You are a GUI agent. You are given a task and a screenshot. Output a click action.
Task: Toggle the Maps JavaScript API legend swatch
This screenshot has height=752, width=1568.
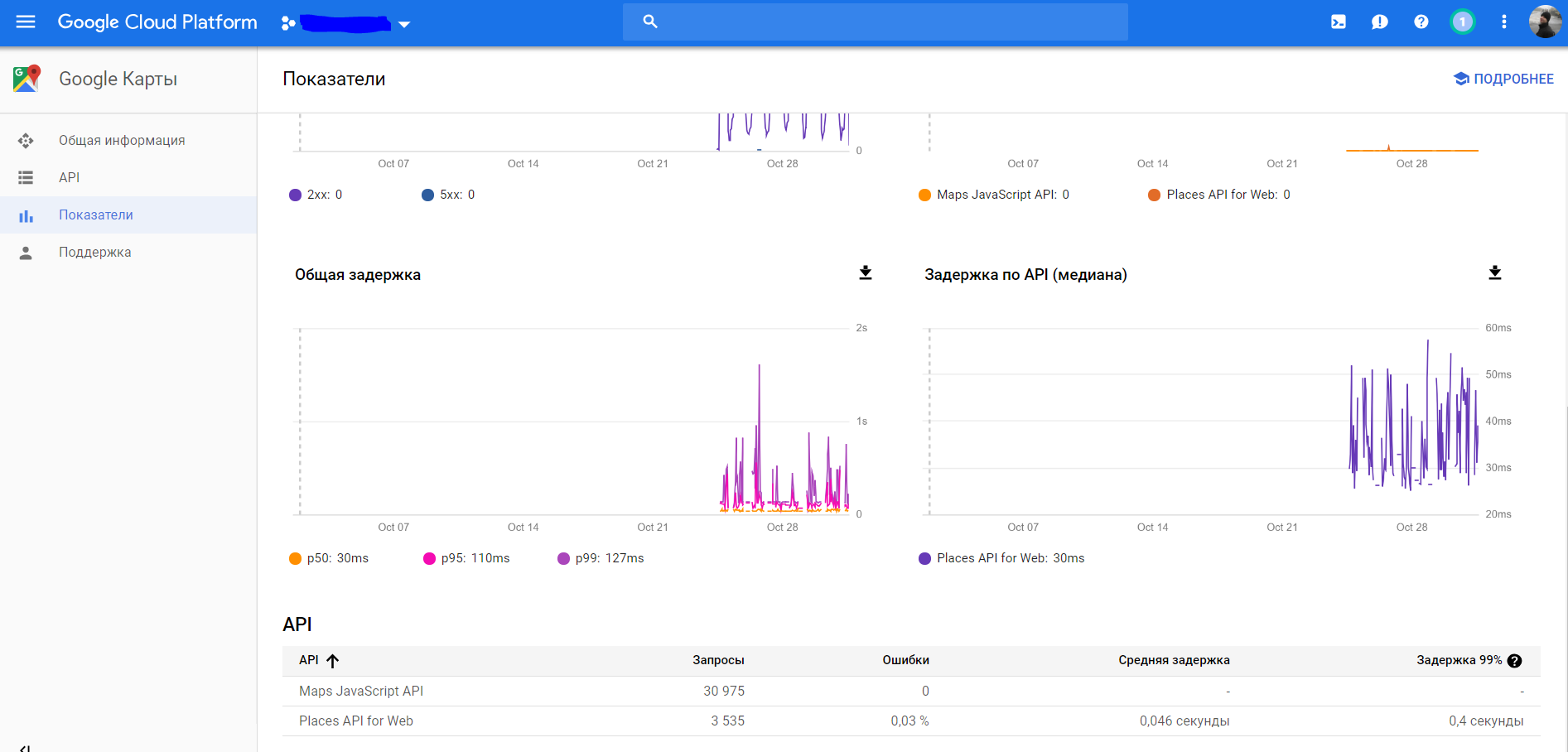(925, 195)
